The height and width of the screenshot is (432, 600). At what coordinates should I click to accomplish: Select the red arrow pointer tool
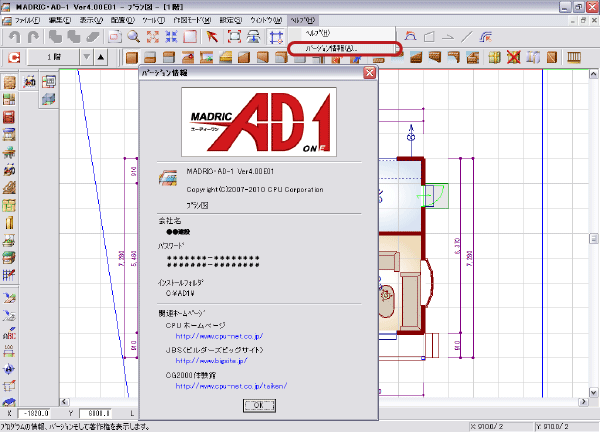(x=212, y=37)
